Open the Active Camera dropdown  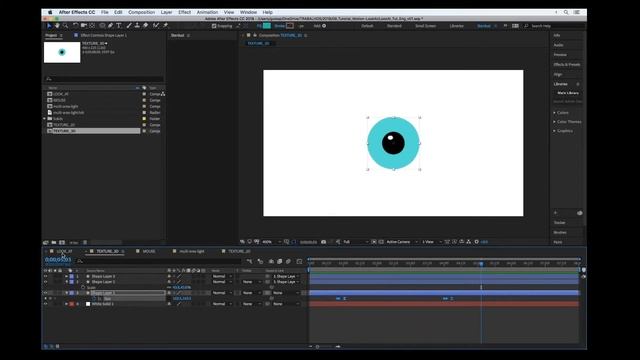click(402, 242)
